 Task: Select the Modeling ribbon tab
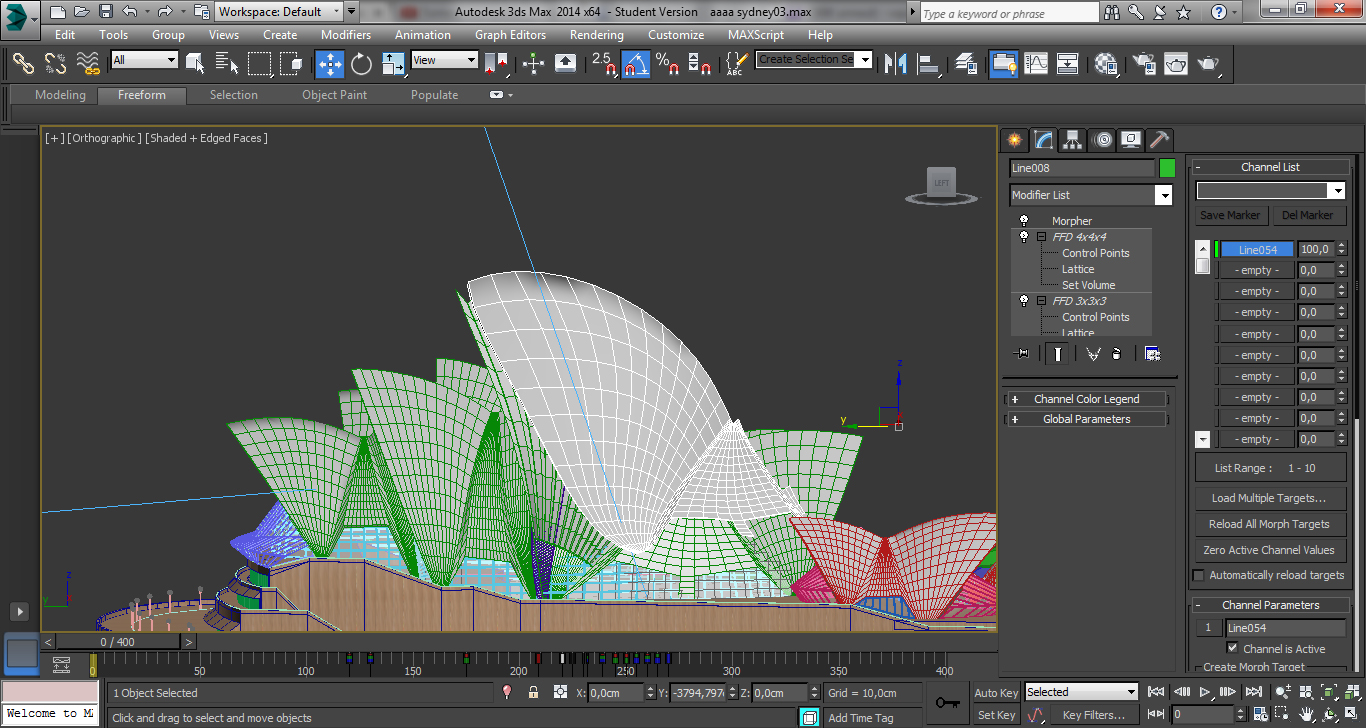(60, 95)
